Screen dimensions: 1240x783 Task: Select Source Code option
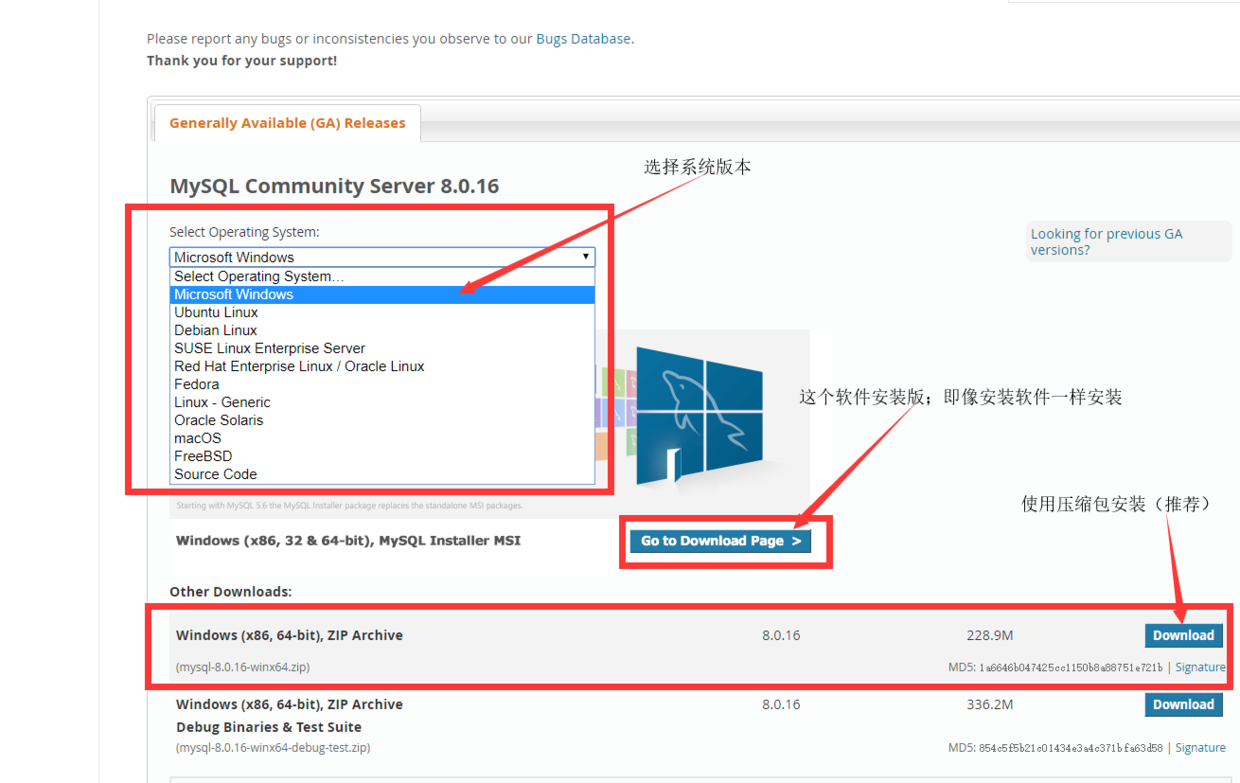[382, 474]
